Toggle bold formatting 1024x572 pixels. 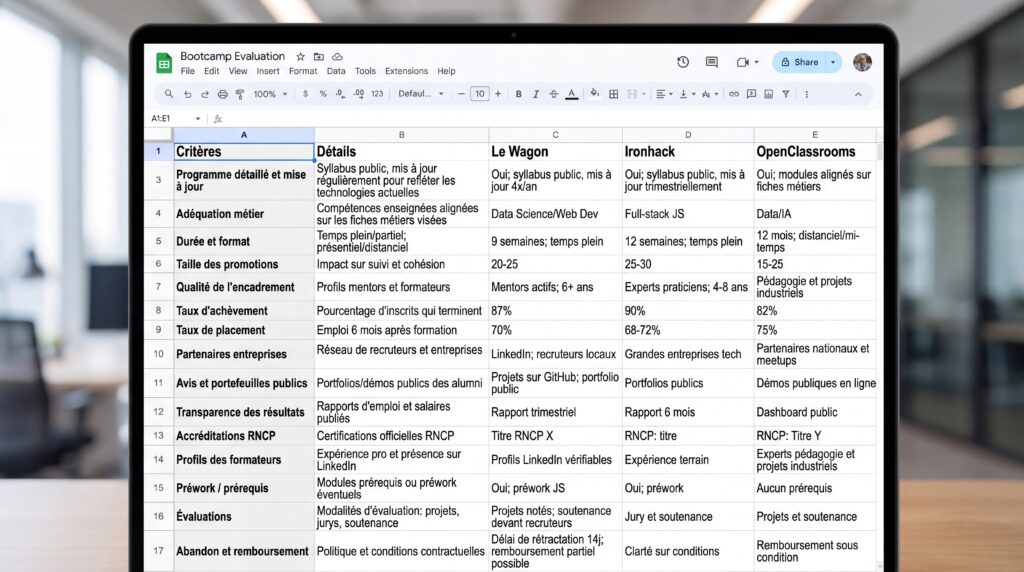pos(519,94)
